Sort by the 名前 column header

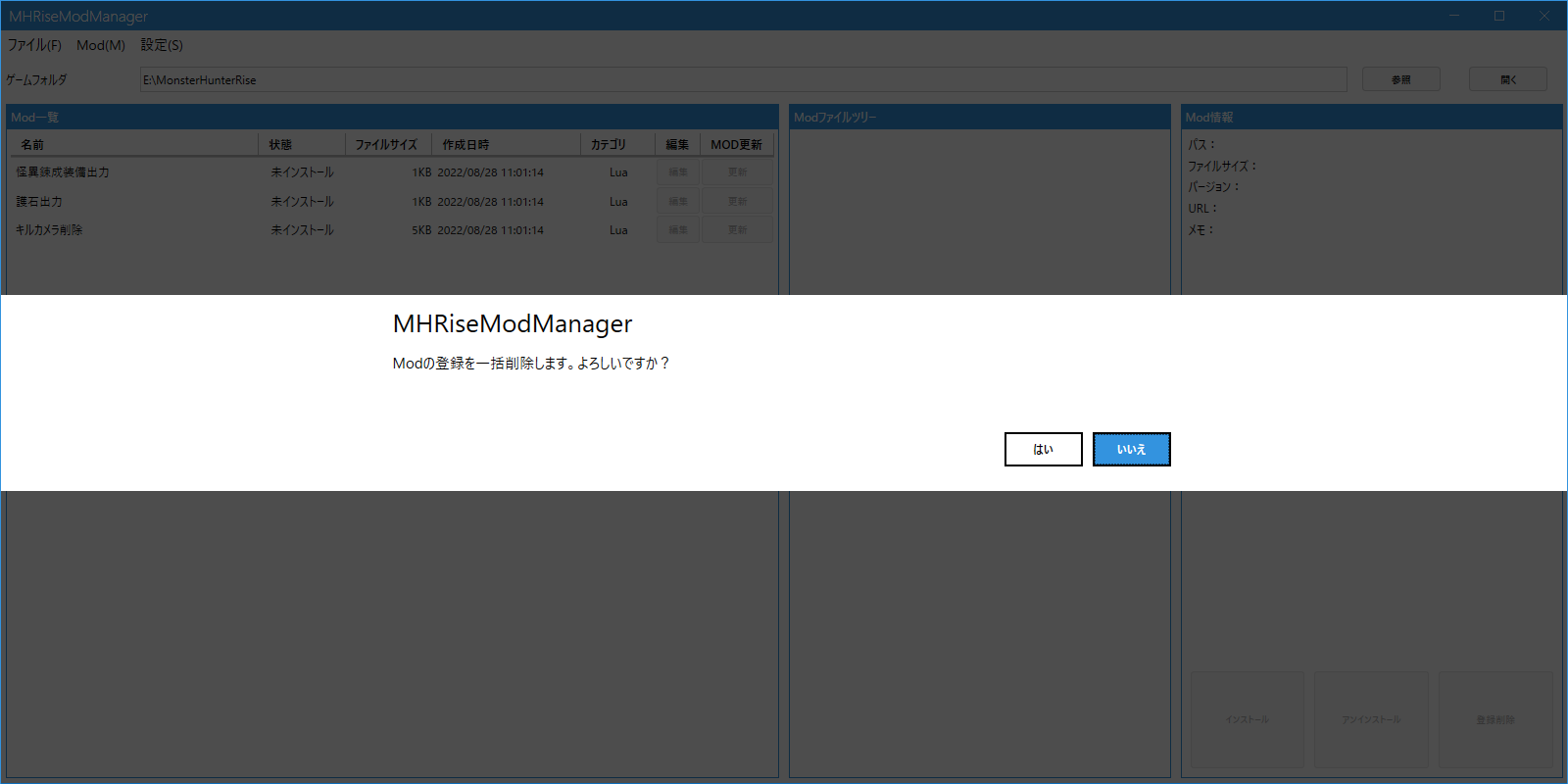point(134,144)
